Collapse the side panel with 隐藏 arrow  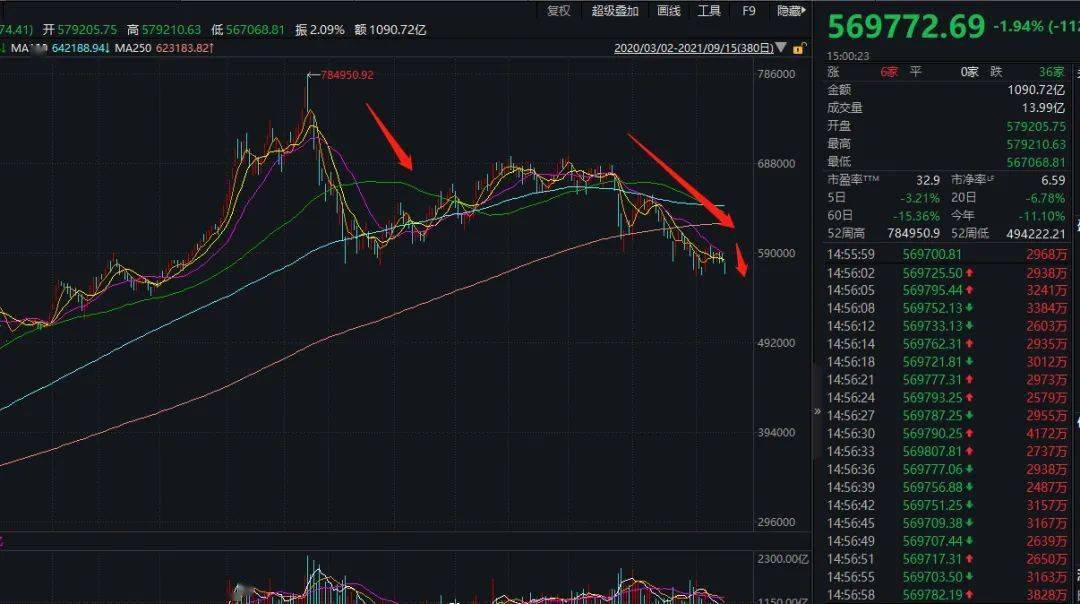[x=791, y=11]
